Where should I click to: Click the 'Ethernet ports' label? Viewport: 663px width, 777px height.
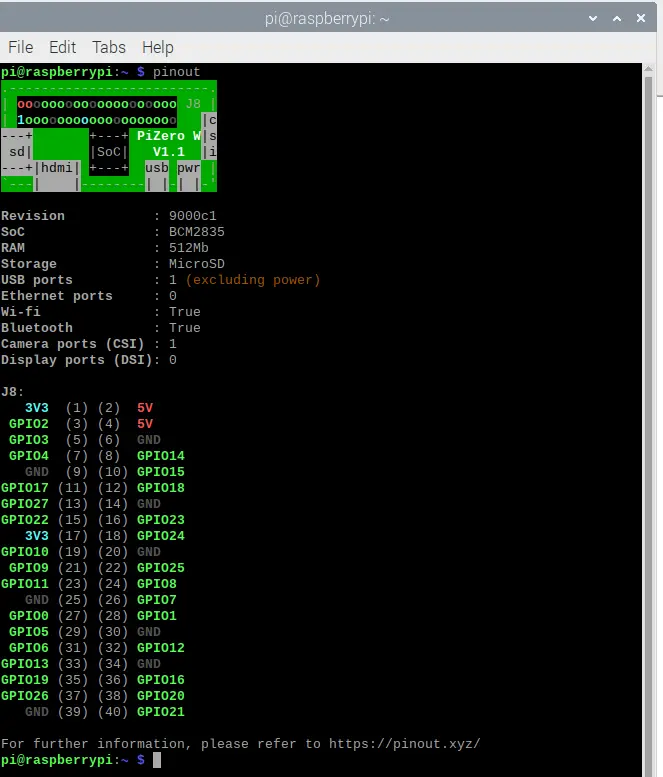point(56,296)
